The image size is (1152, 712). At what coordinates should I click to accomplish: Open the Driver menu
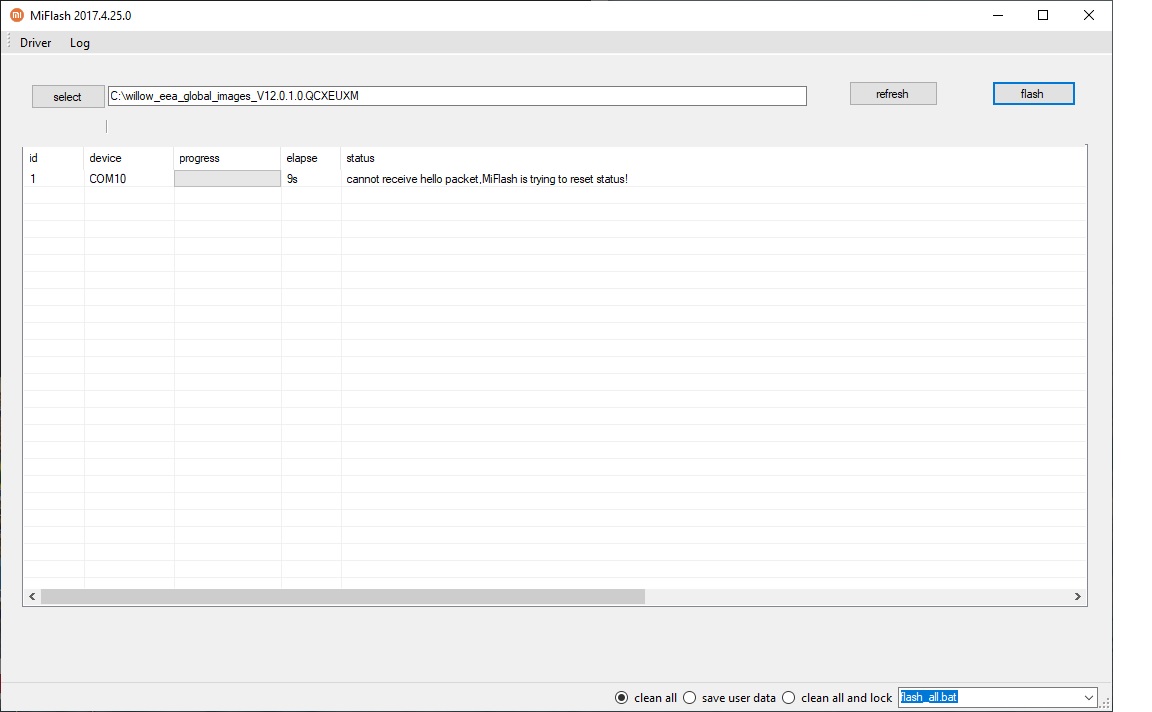35,43
